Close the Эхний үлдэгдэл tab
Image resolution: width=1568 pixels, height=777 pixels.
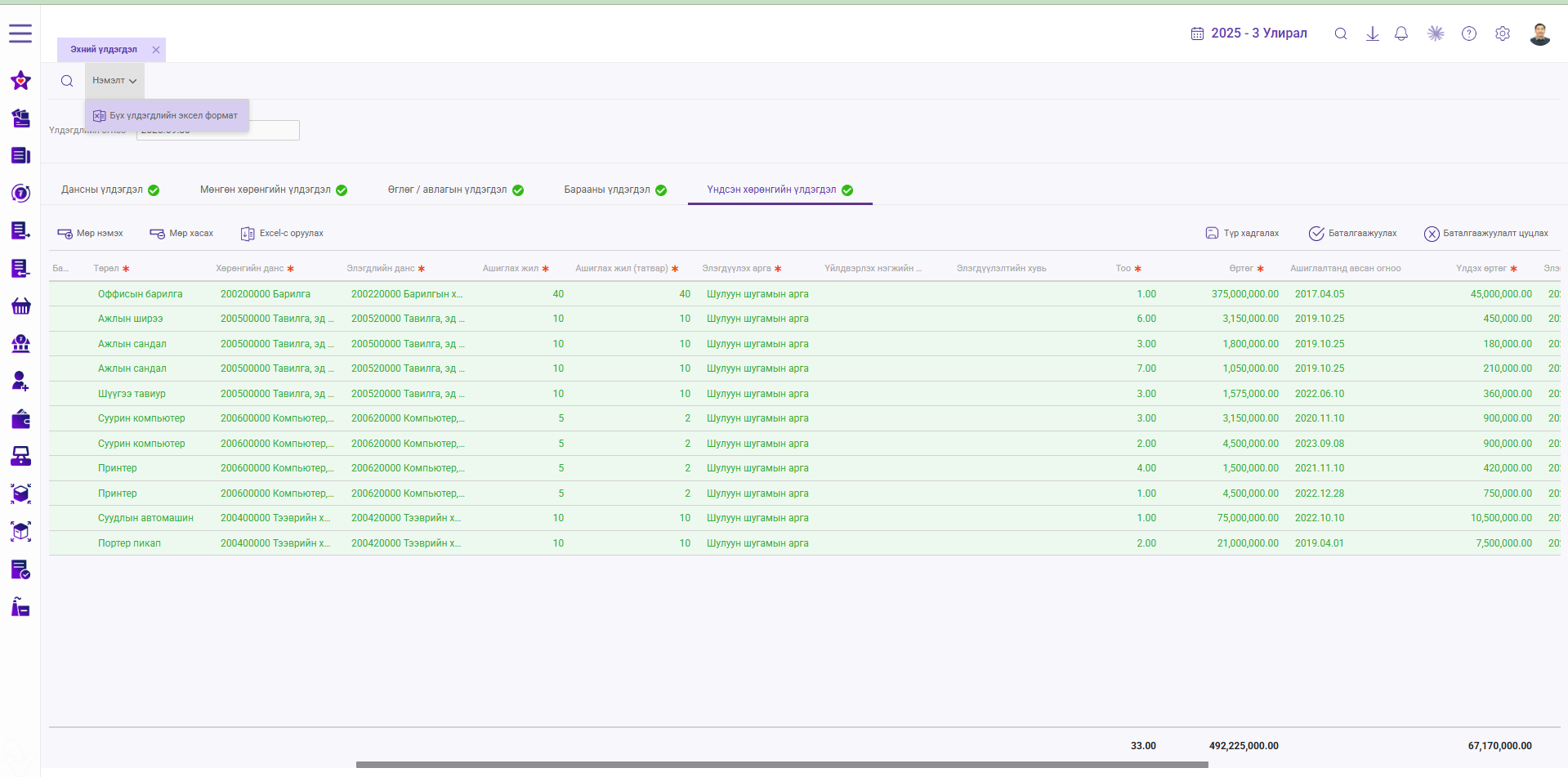156,50
